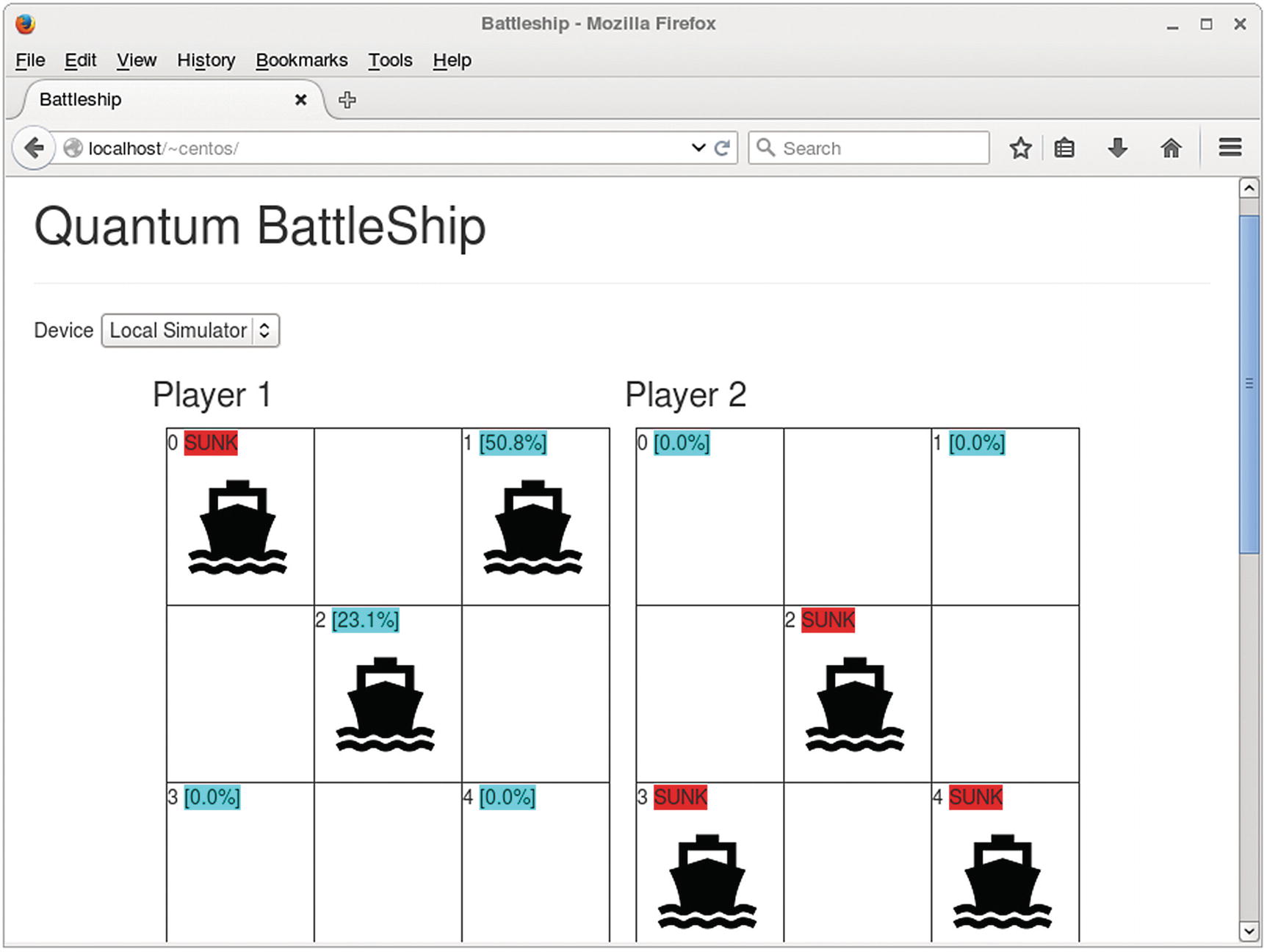Click the Device label text
1267x952 pixels.
[x=64, y=331]
